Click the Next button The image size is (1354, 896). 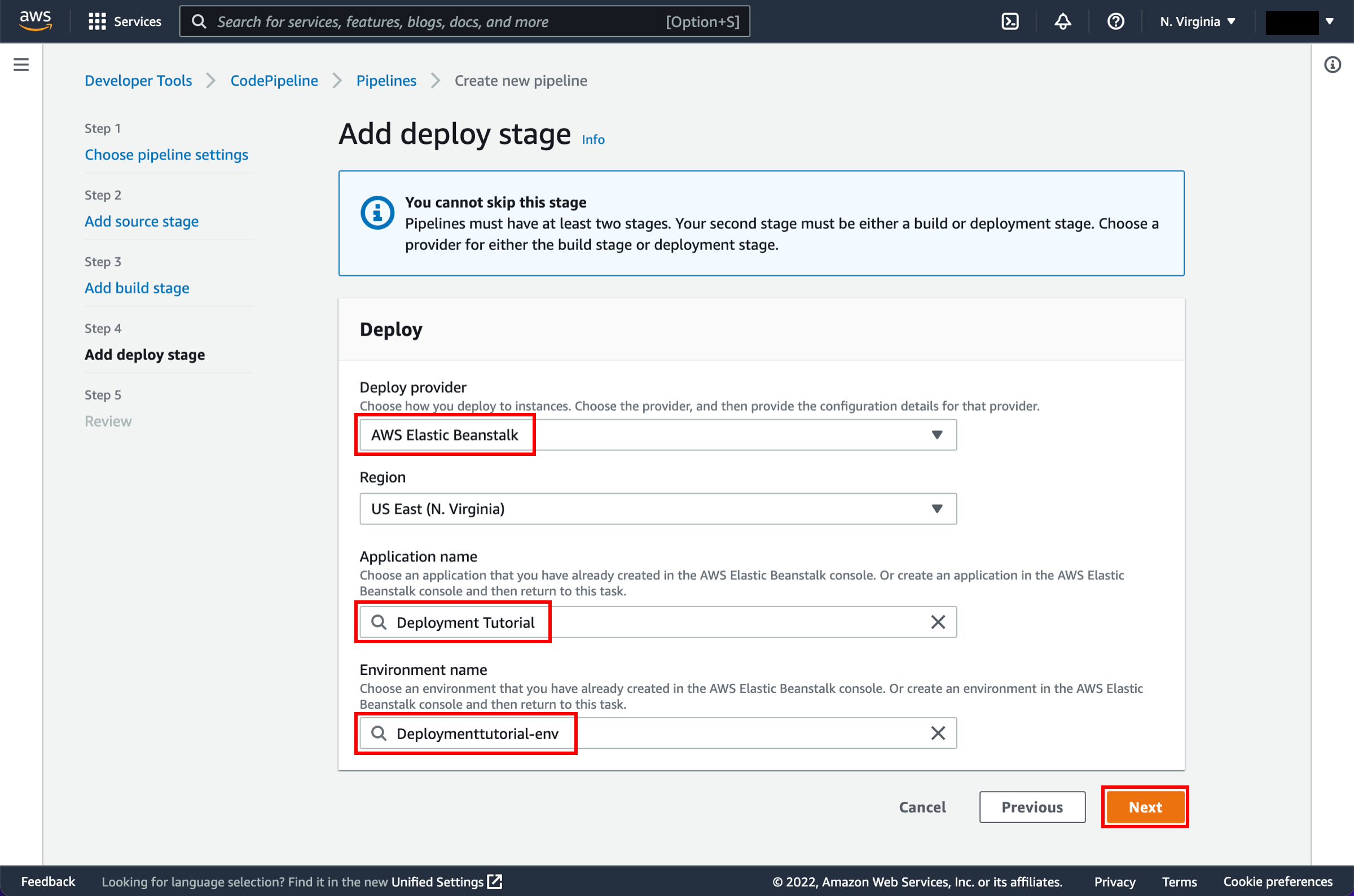tap(1145, 807)
